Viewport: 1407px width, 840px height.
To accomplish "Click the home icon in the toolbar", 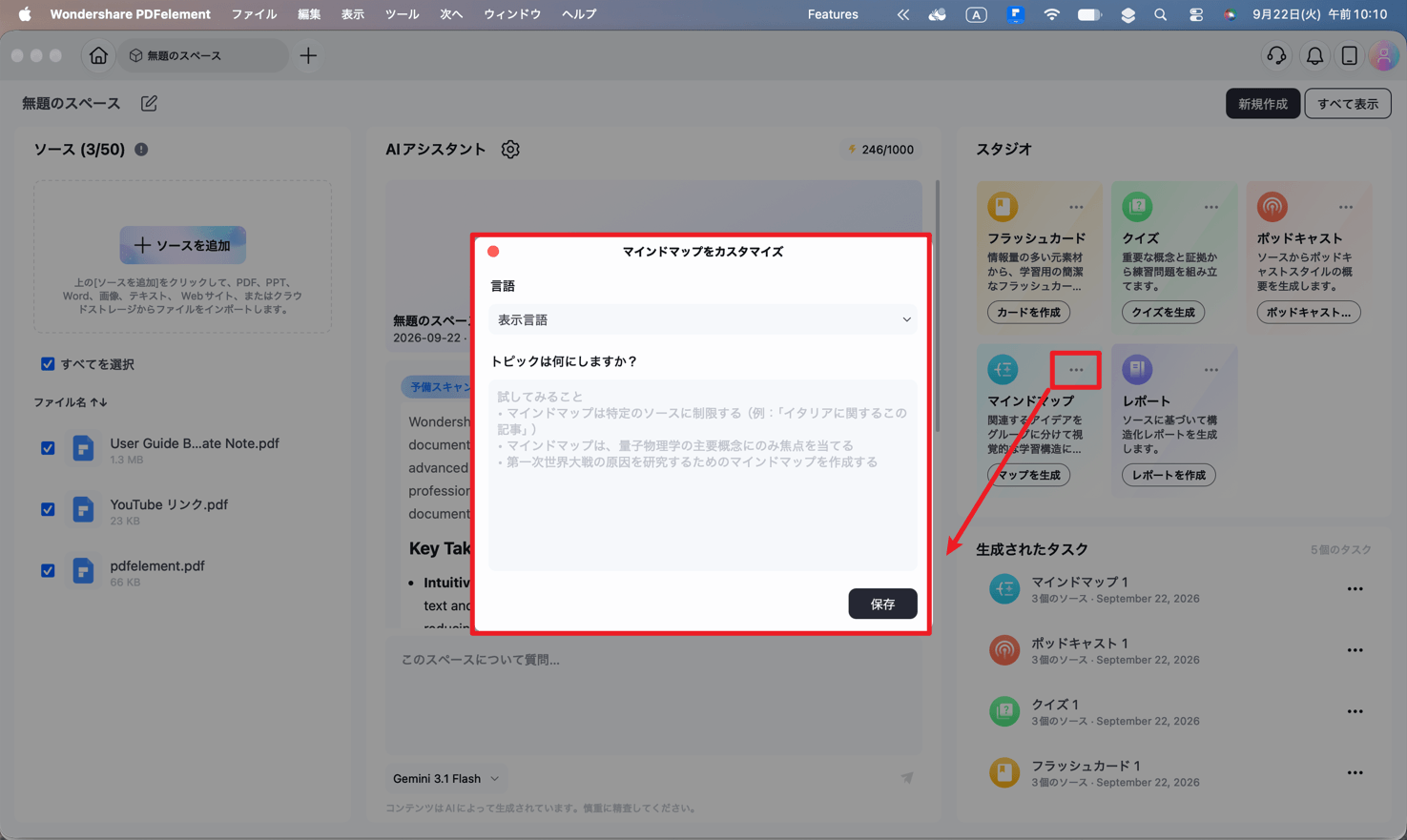I will [98, 56].
